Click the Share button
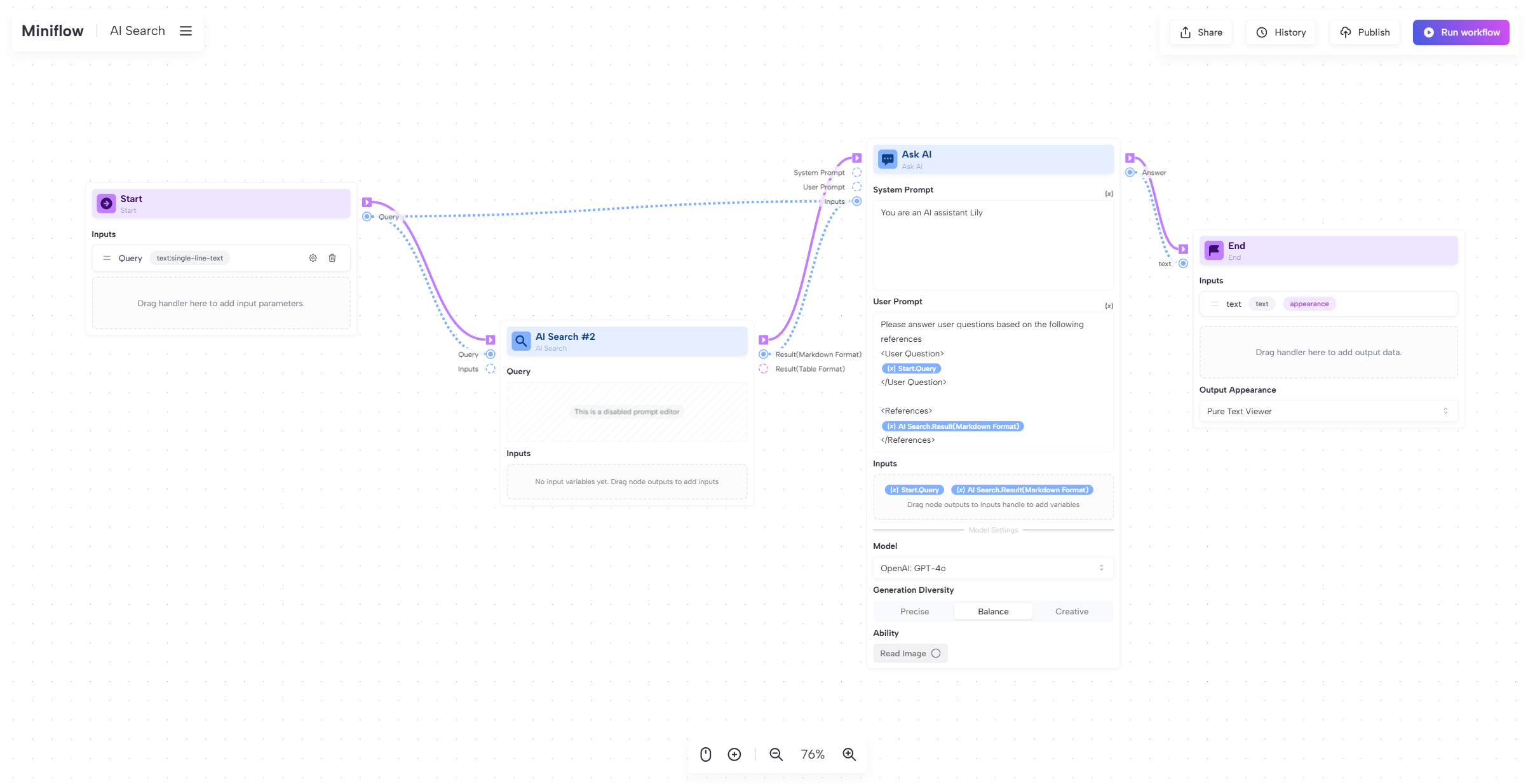 pos(1201,32)
